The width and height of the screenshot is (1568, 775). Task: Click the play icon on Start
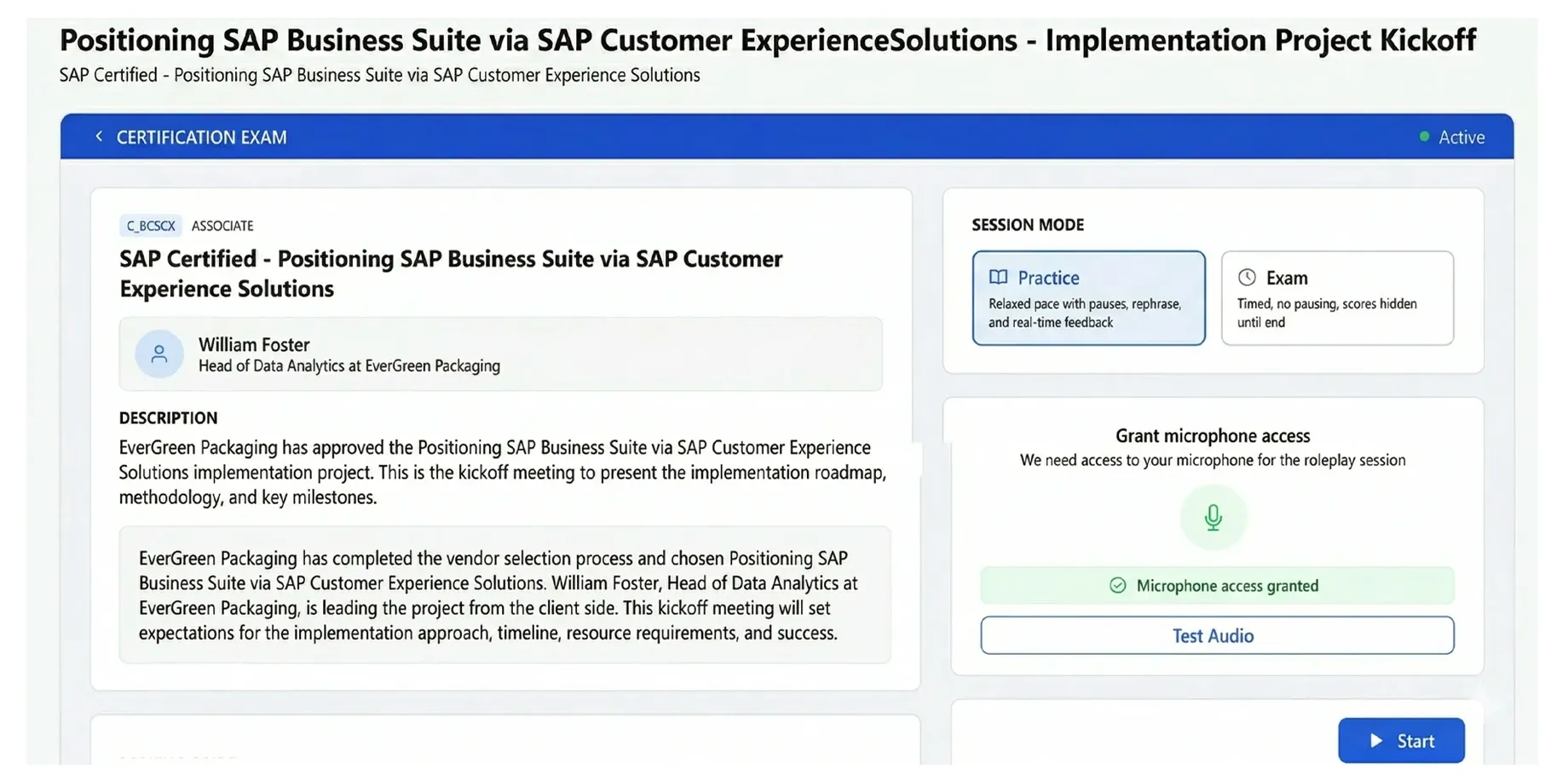[x=1375, y=741]
